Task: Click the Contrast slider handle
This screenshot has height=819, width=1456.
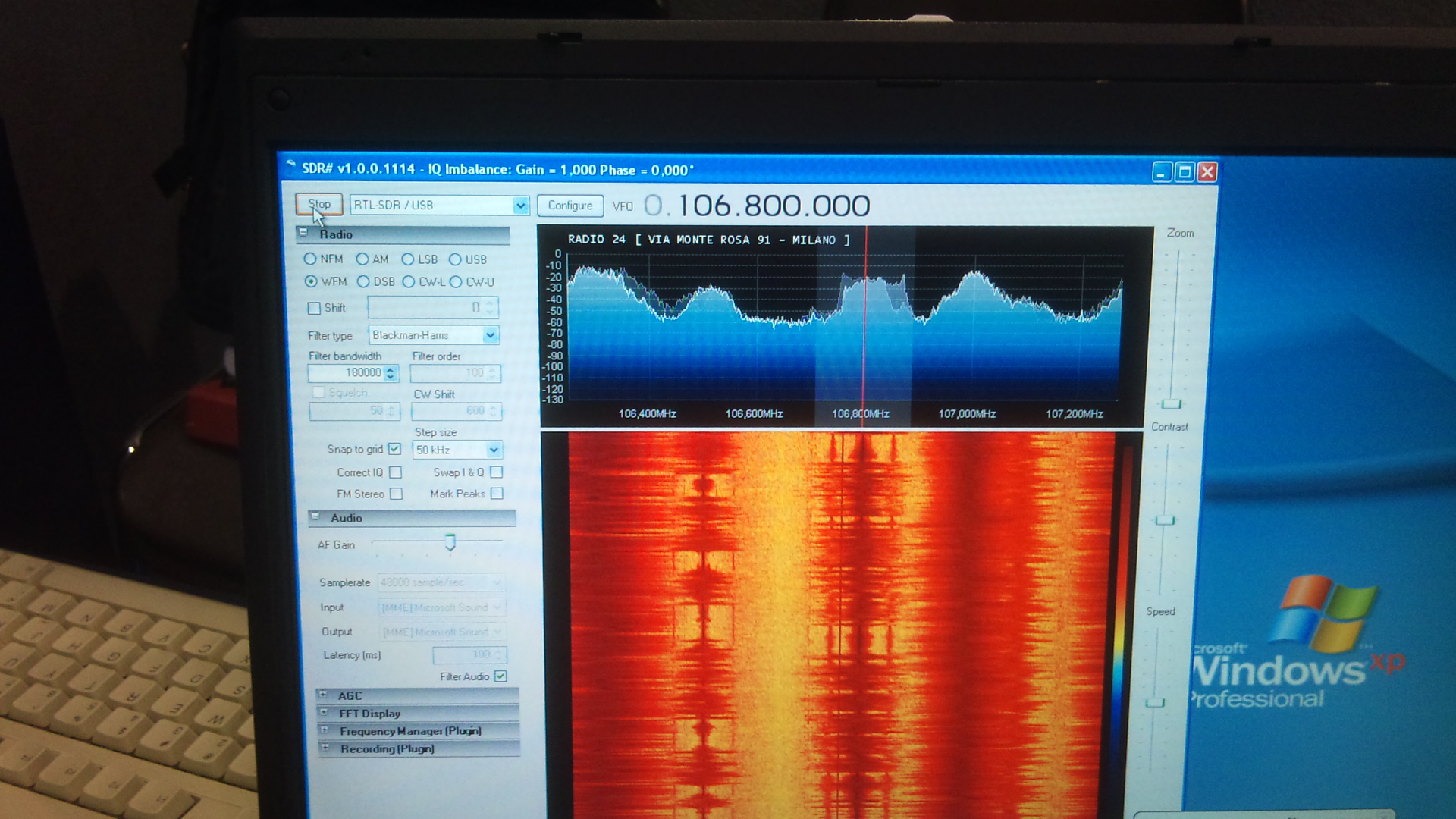Action: click(x=1165, y=520)
